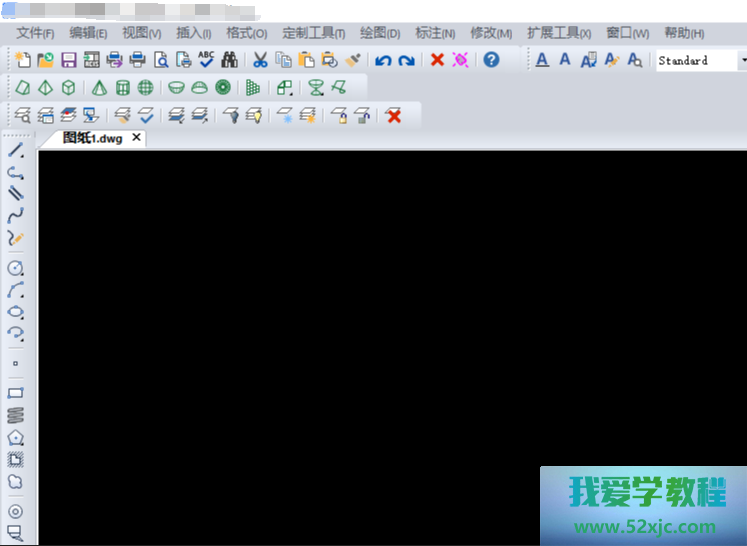
Task: Click the red X delete icon
Action: 437,60
